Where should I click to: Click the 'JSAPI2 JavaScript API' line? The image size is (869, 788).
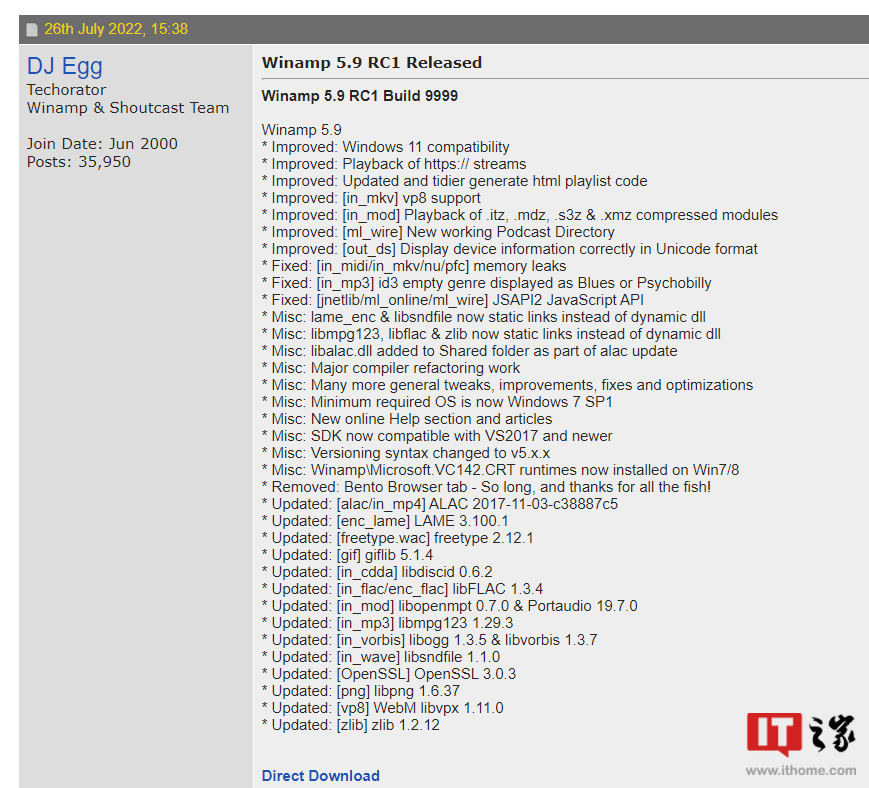pyautogui.click(x=453, y=300)
